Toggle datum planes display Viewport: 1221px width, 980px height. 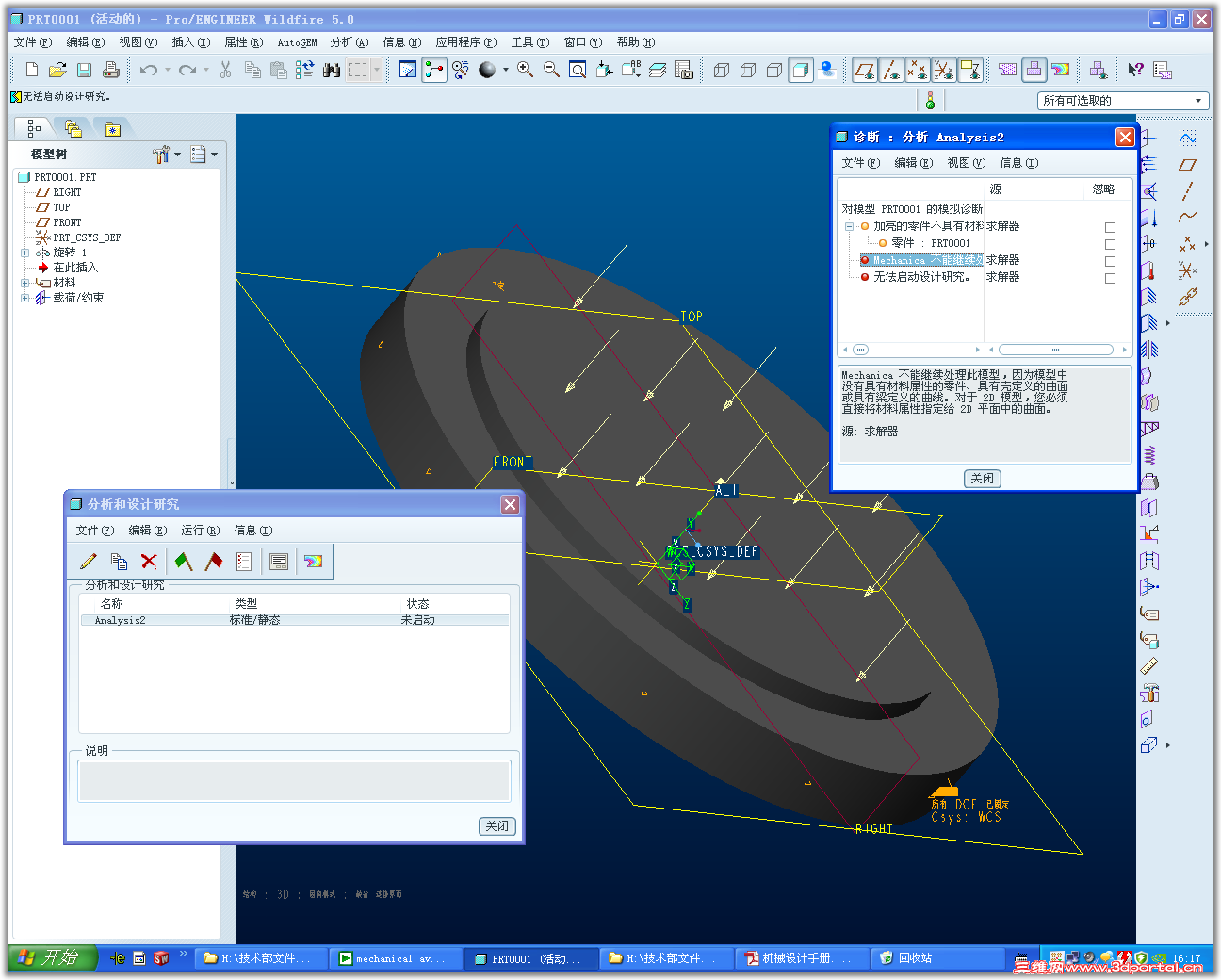(865, 70)
